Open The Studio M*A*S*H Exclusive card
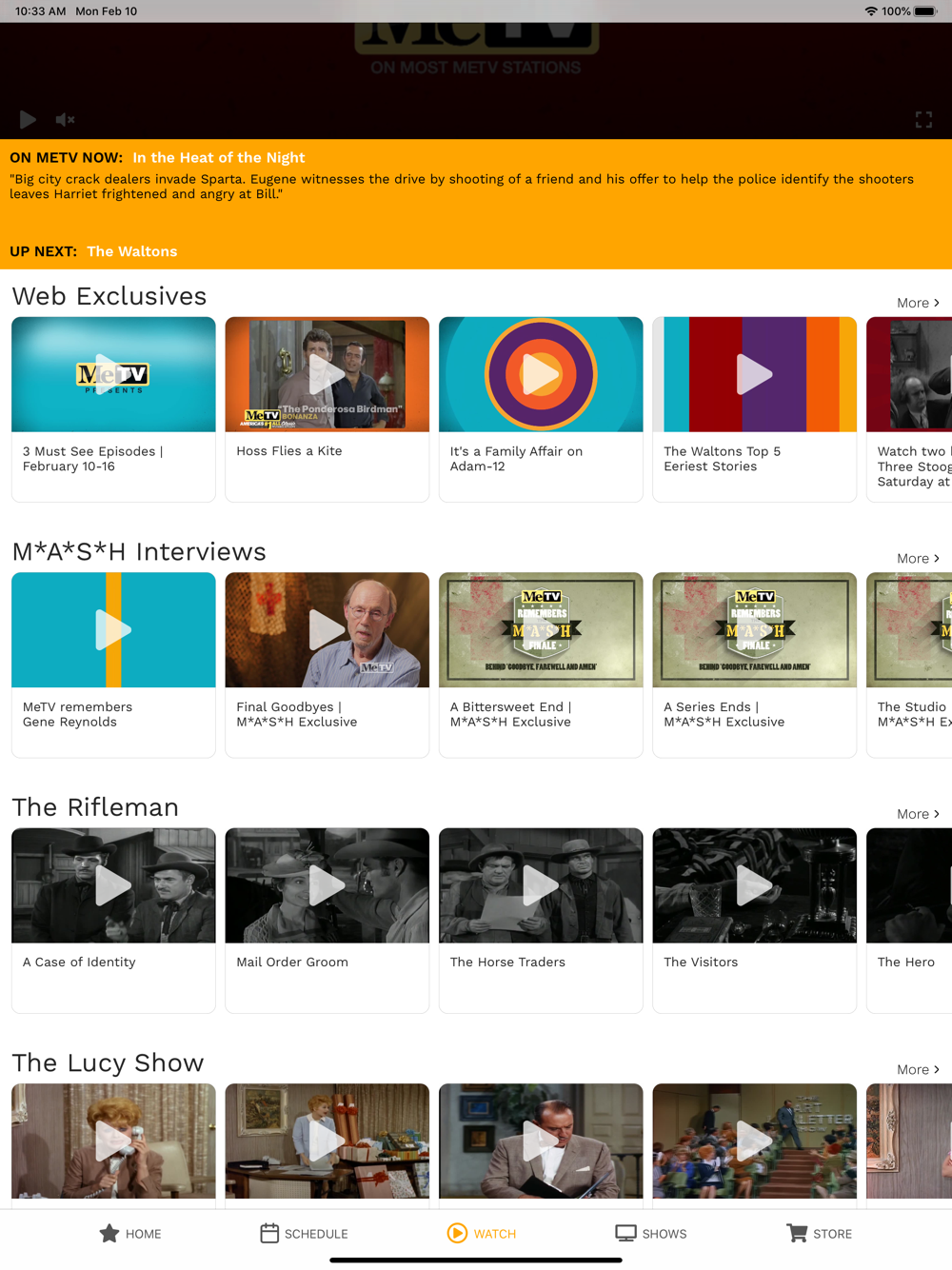 [909, 665]
